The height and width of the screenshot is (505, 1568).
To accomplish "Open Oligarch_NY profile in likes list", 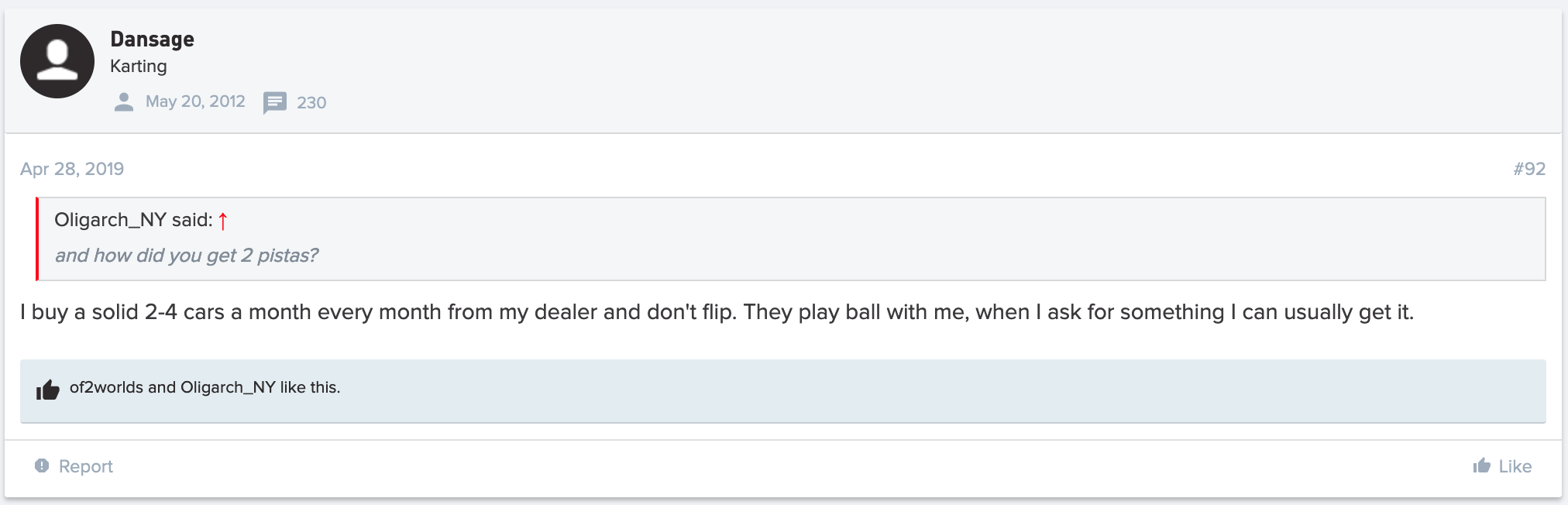I will [228, 387].
